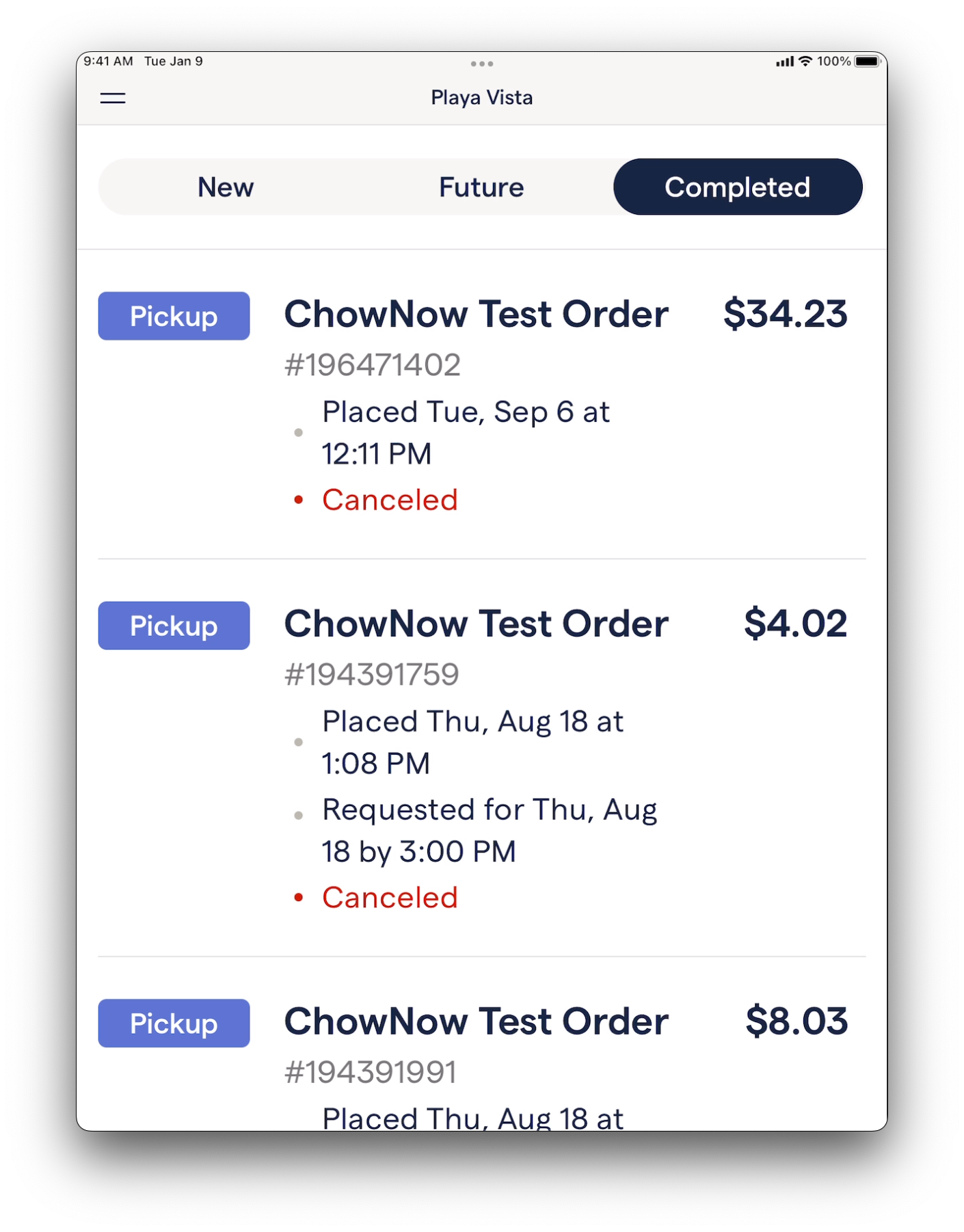964x1232 pixels.
Task: Tap the cellular signal bars
Action: 784,62
